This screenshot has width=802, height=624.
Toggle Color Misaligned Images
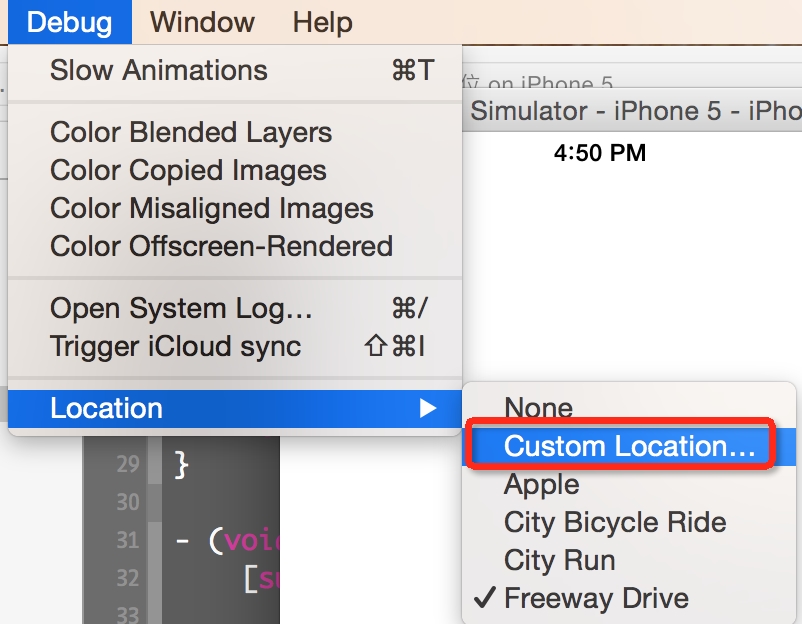coord(235,208)
